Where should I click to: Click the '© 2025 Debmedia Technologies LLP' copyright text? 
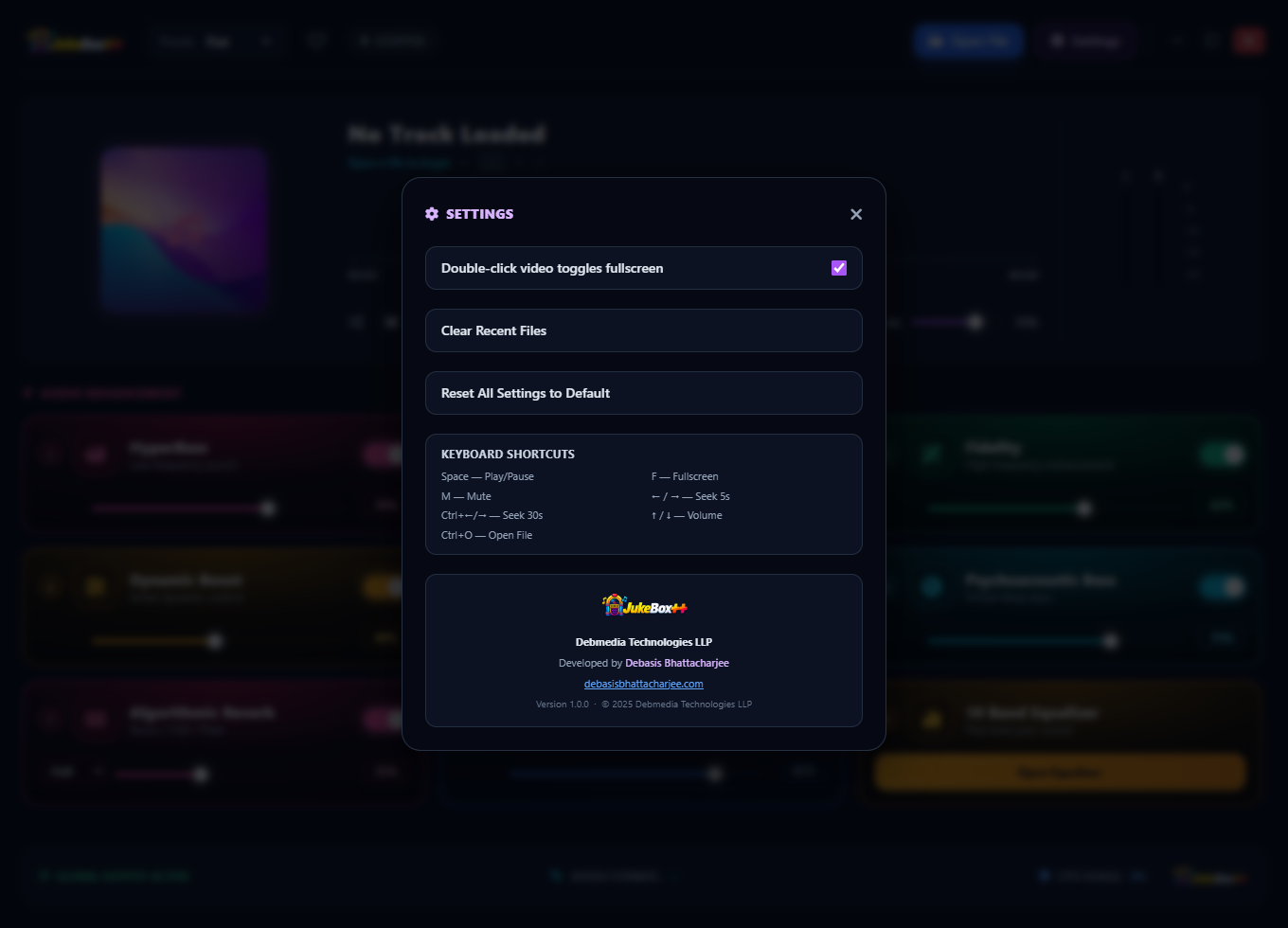(677, 705)
